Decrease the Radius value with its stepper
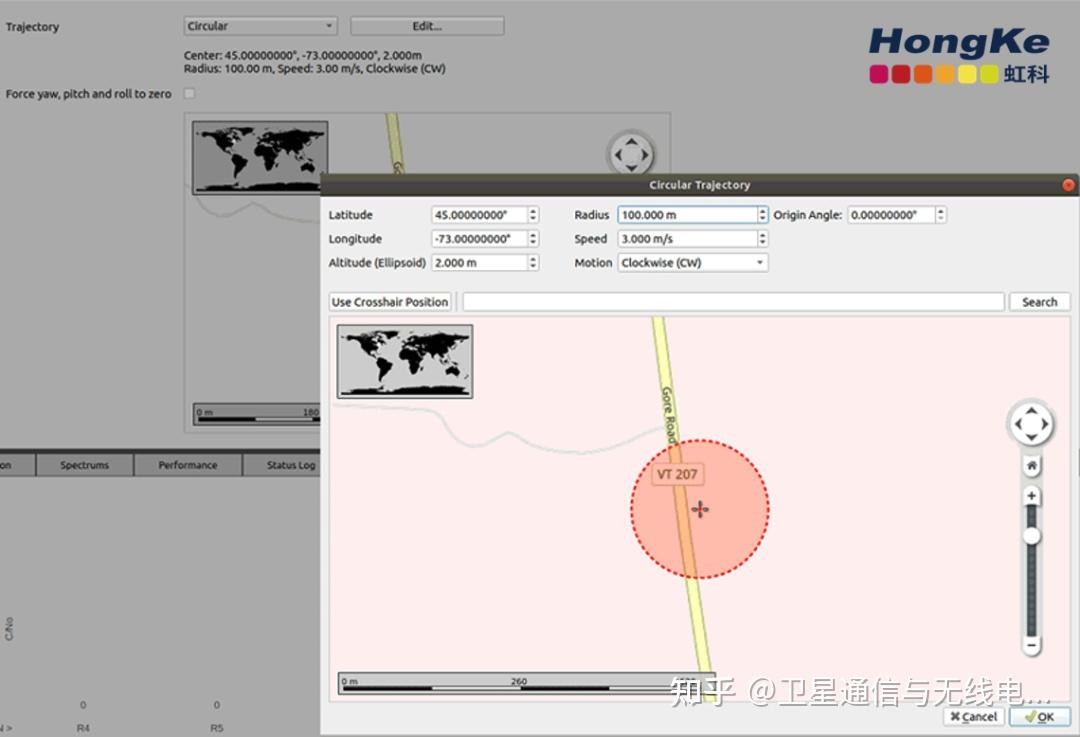This screenshot has height=737, width=1080. (763, 218)
